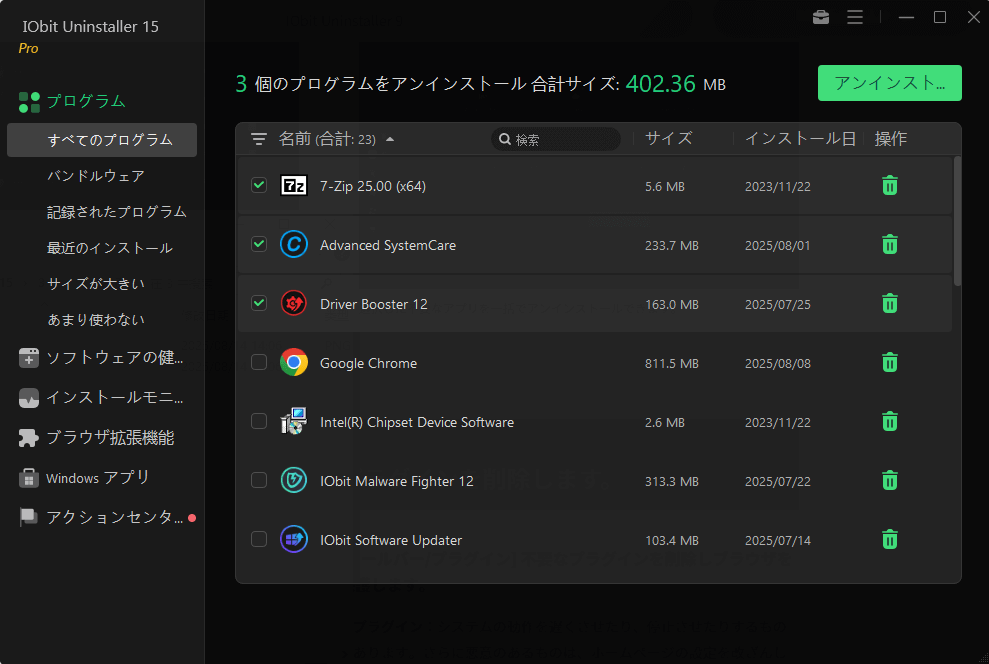Screen dimensions: 989x664
Task: Uncheck the Driver Booster 12 checkbox
Action: point(259,303)
